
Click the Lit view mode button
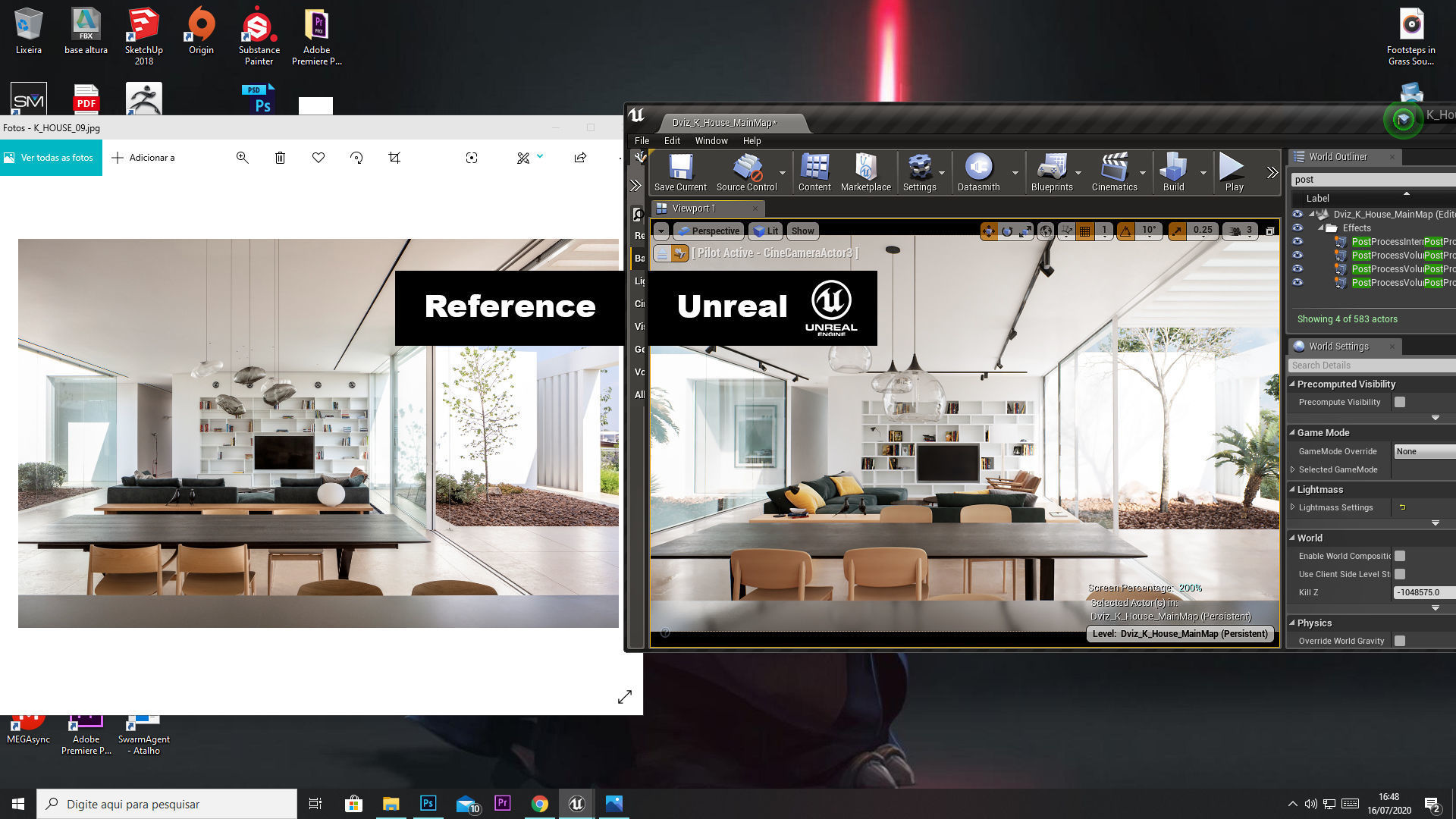[x=766, y=231]
